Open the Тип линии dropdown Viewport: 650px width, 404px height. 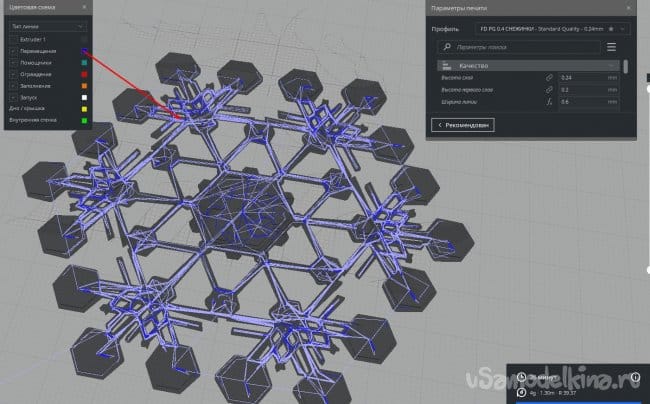pos(50,28)
